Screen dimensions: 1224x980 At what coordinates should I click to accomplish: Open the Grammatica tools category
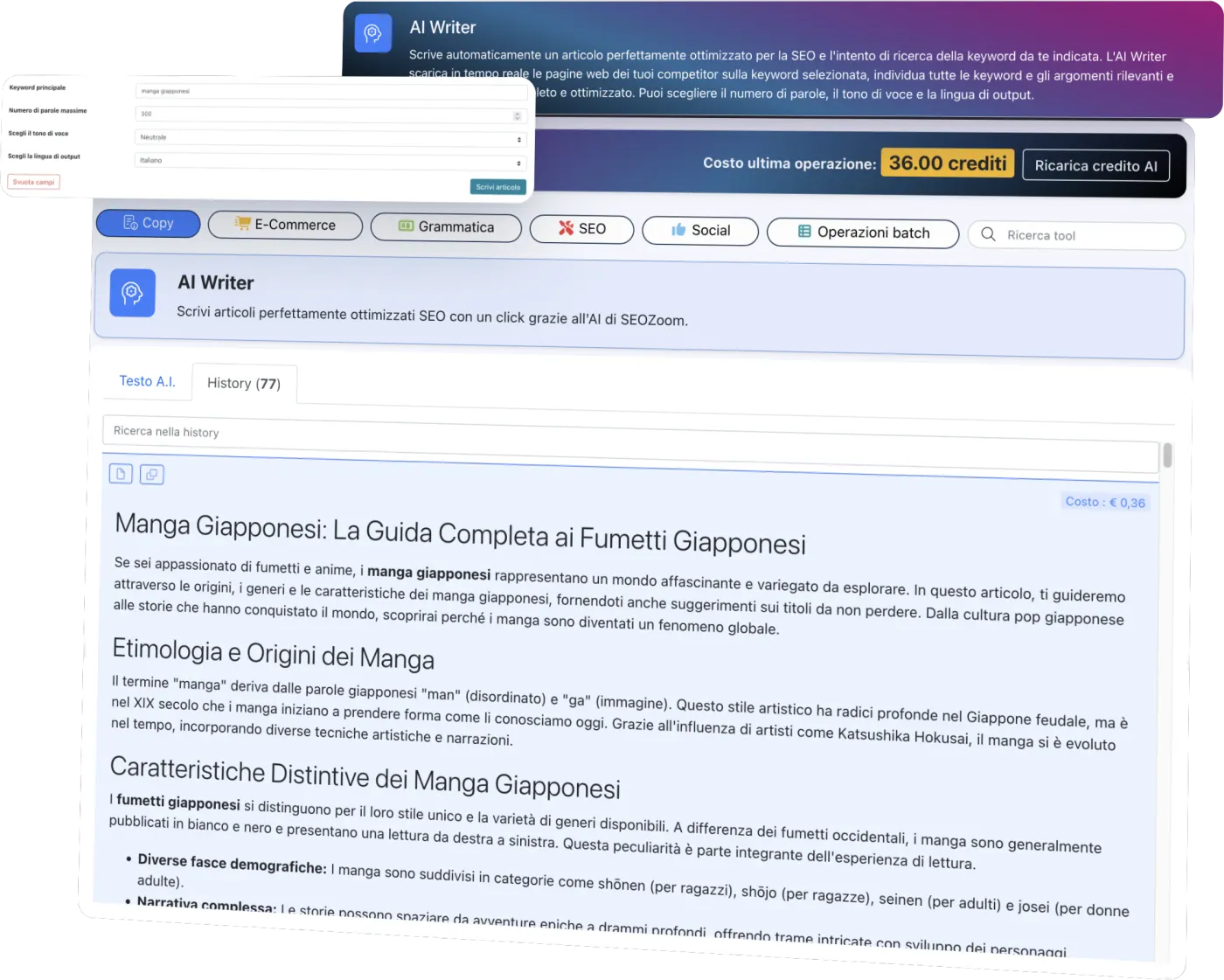pos(446,227)
